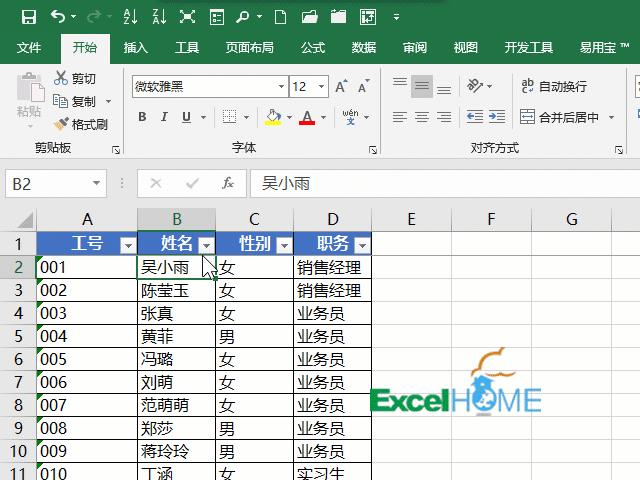Click the Save icon in quick access toolbar
The image size is (640, 480).
point(29,17)
